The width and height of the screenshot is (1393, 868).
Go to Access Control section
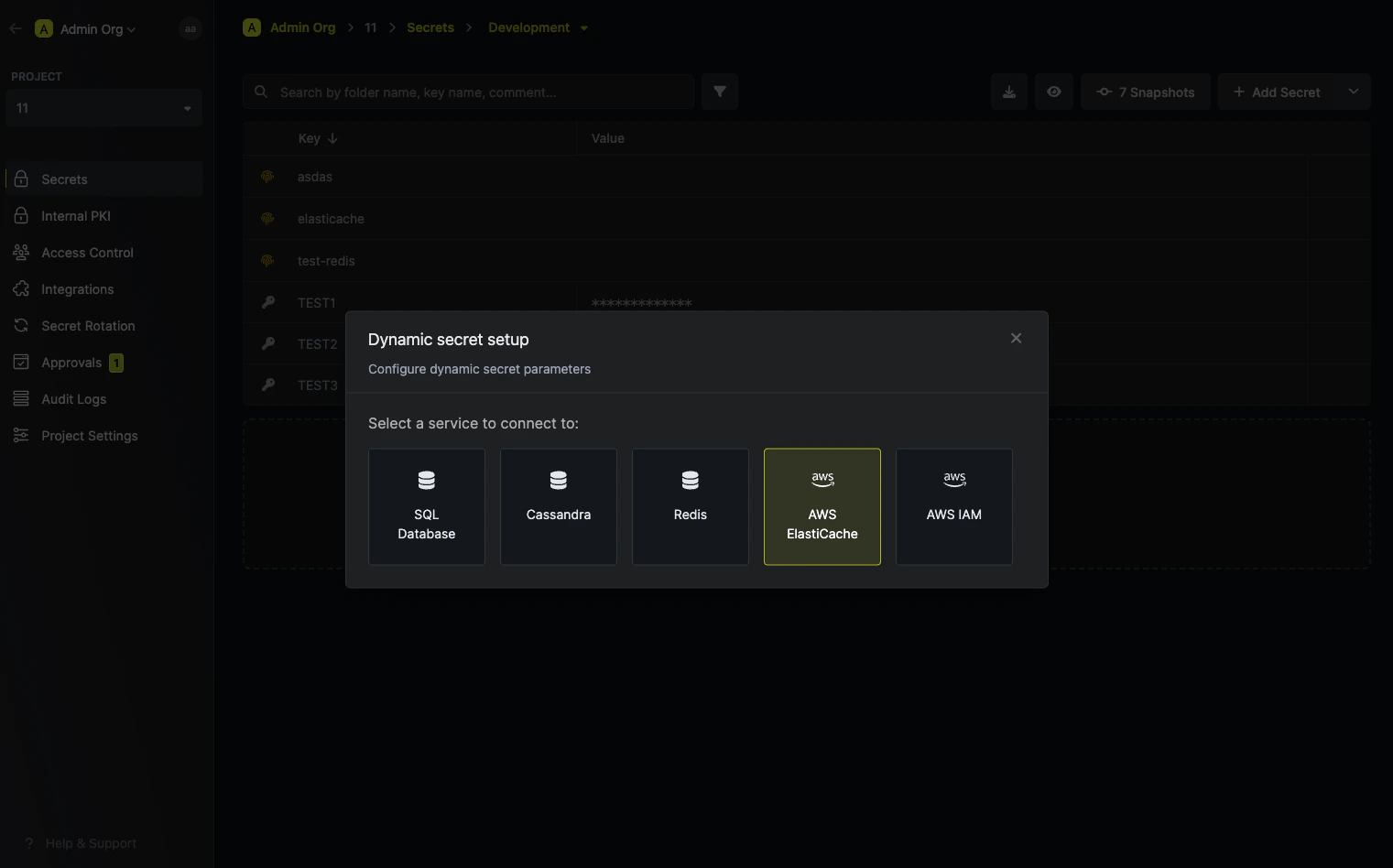(x=103, y=252)
